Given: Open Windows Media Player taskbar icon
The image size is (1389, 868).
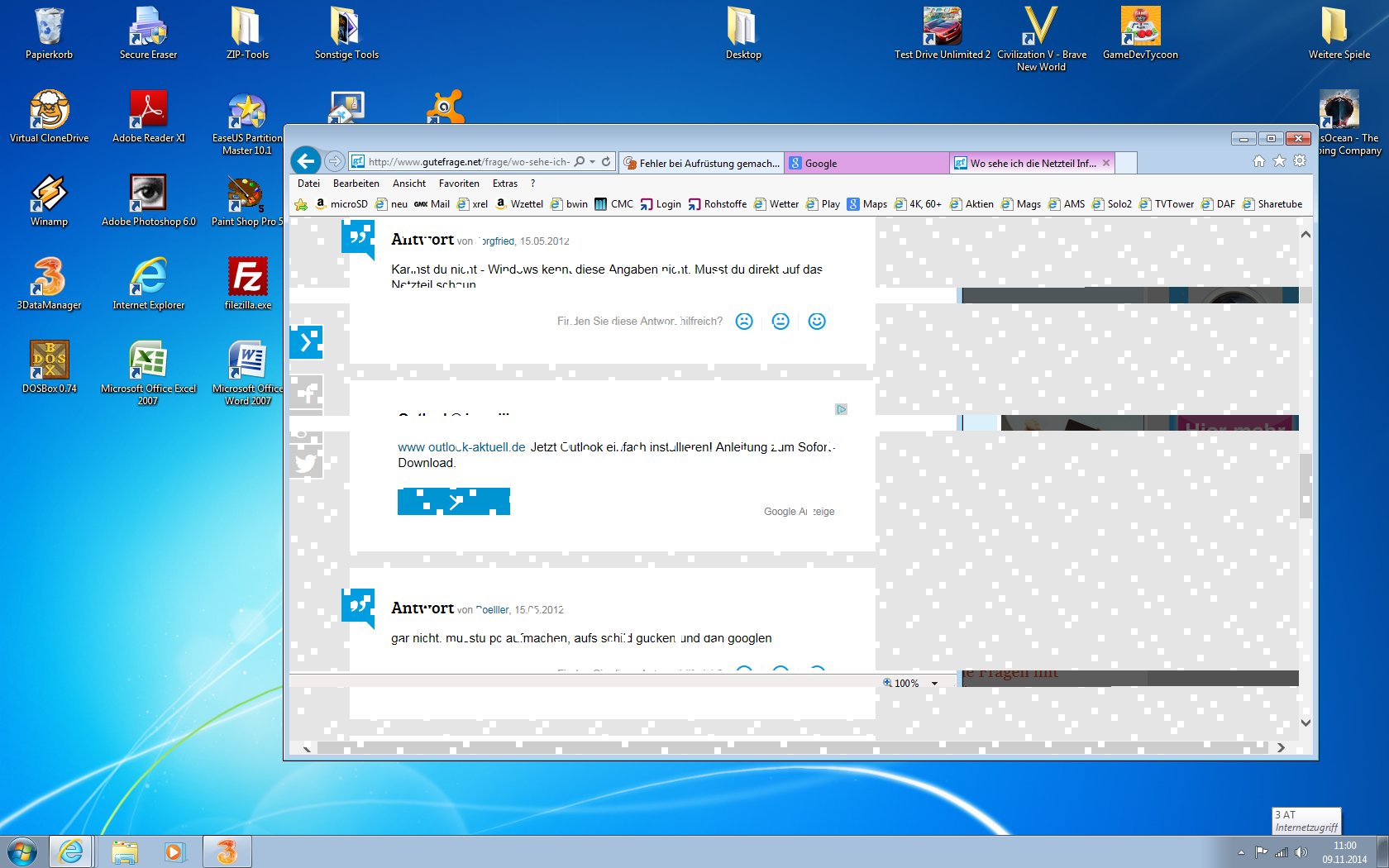Looking at the screenshot, I should pos(174,851).
